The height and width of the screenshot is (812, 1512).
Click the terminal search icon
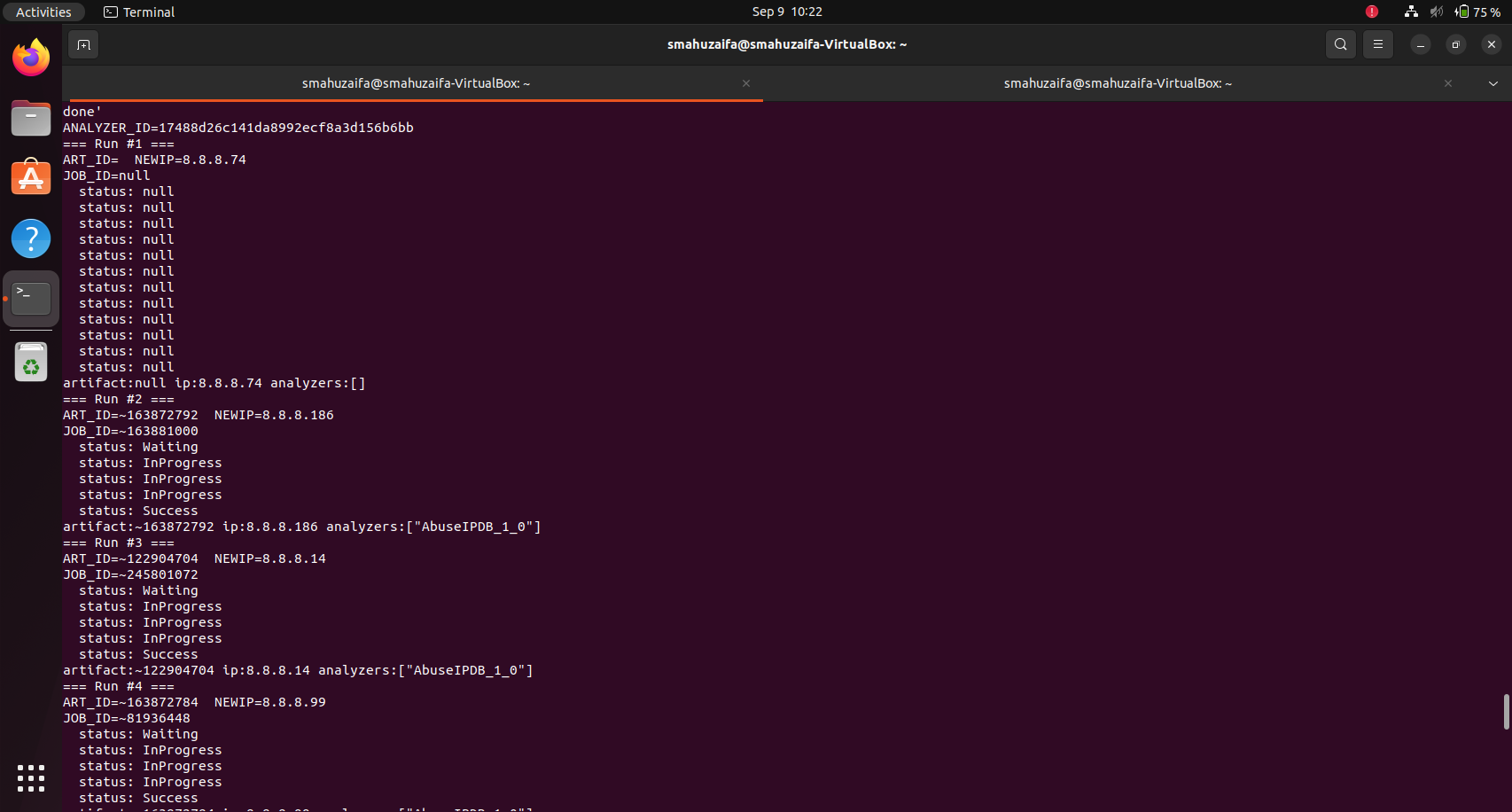click(1340, 44)
